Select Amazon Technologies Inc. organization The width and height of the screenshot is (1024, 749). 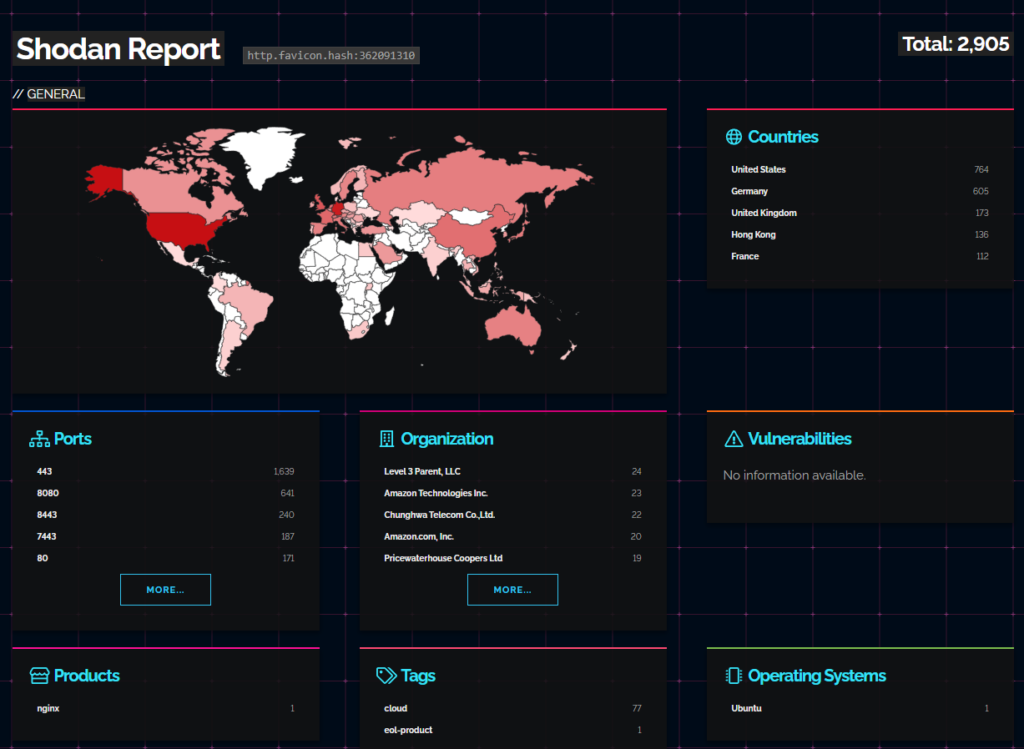point(435,493)
